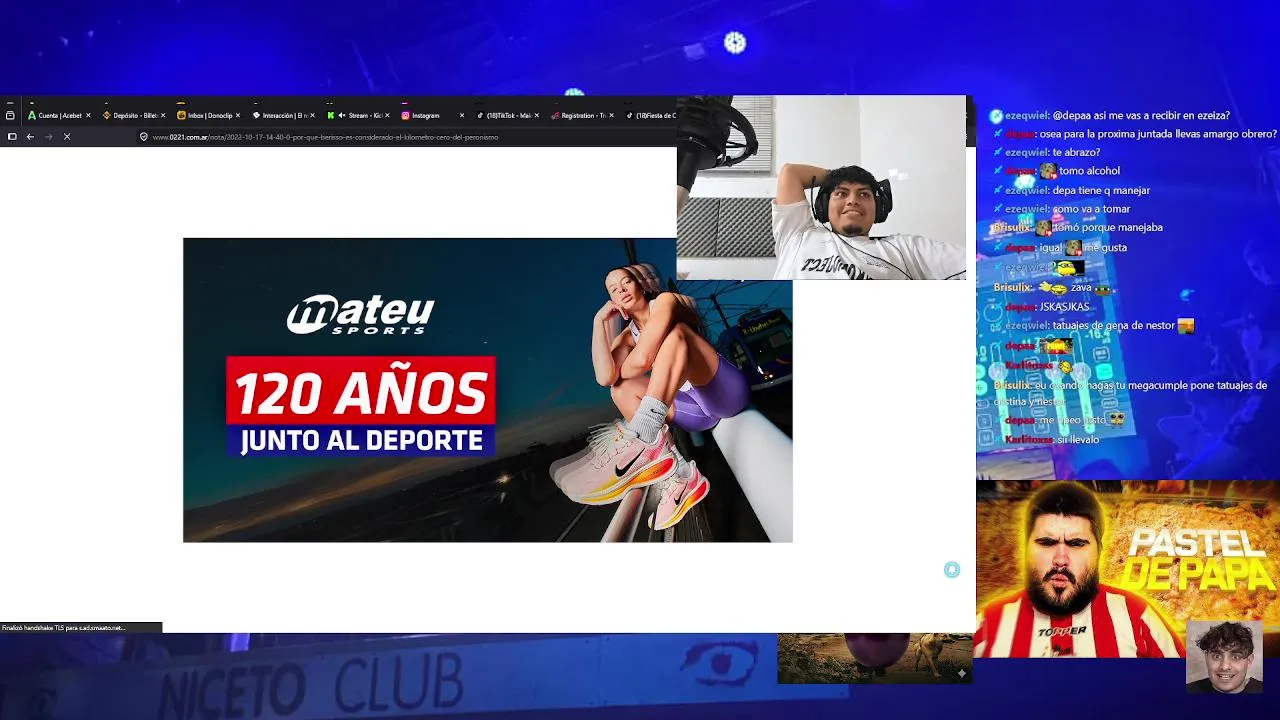Open the Mateu Sports 120 años banner
This screenshot has height=720, width=1280.
(x=488, y=390)
